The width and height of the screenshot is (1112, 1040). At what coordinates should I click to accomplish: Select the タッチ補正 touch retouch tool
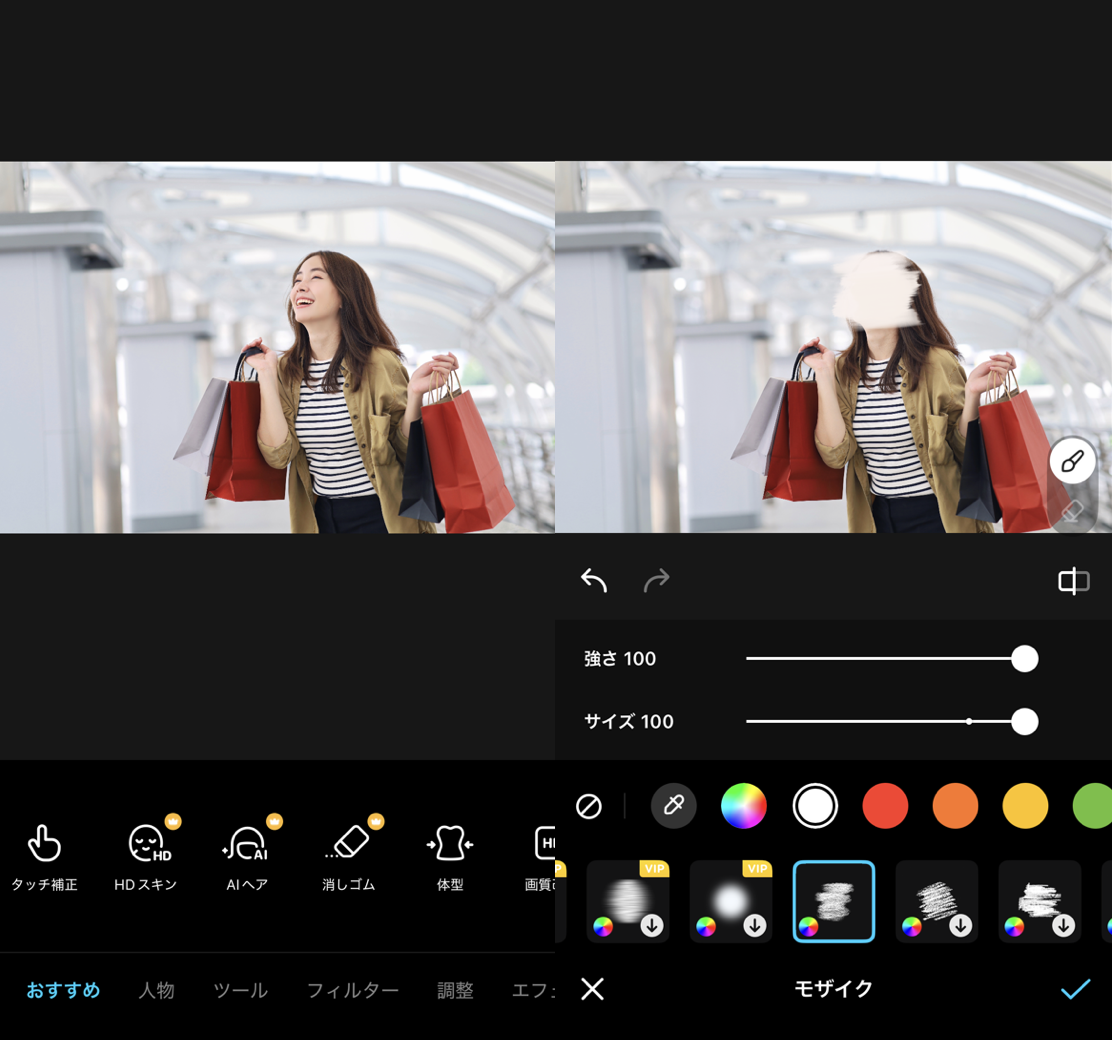[x=44, y=856]
